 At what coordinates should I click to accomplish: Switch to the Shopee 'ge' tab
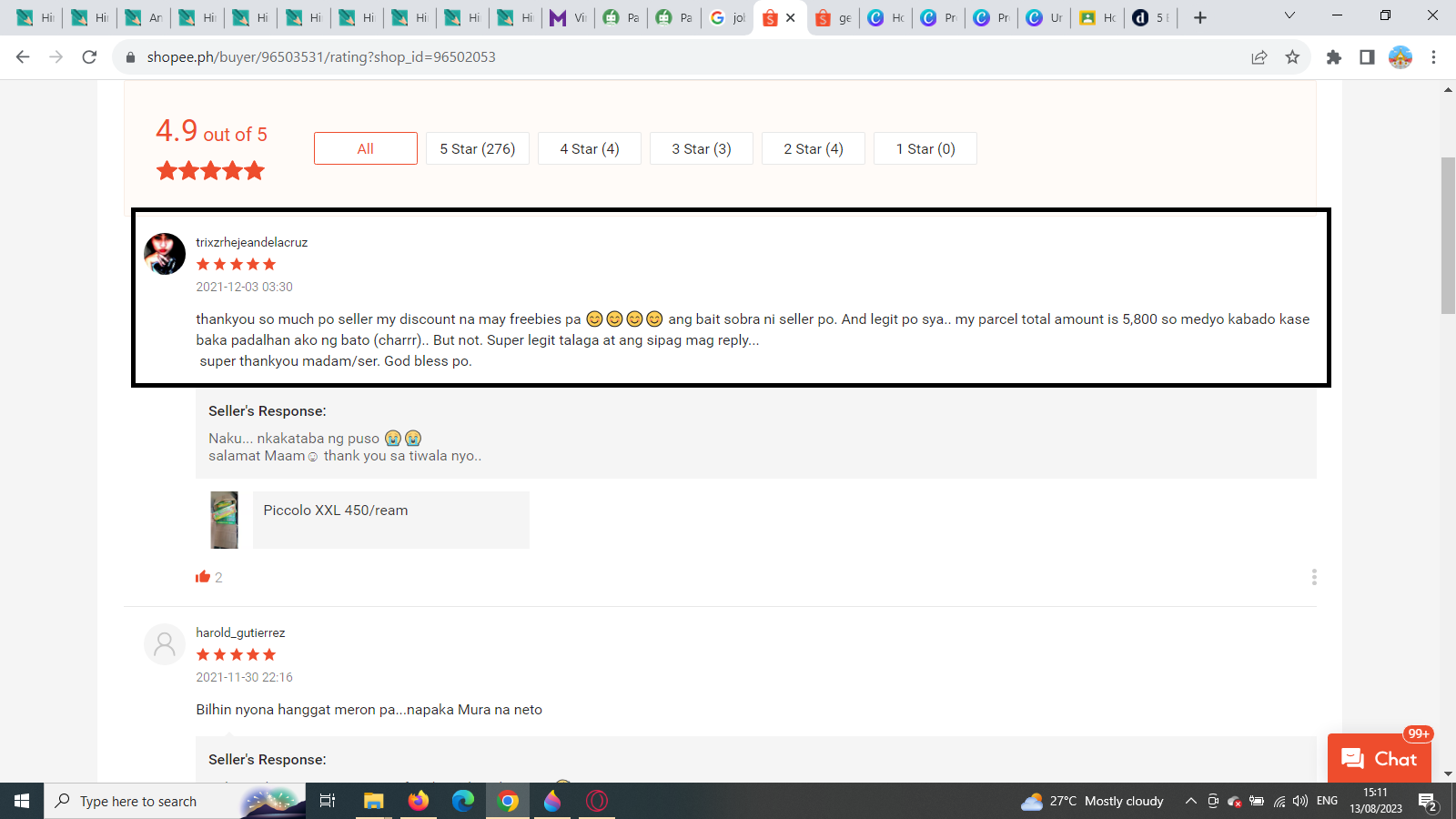834,17
